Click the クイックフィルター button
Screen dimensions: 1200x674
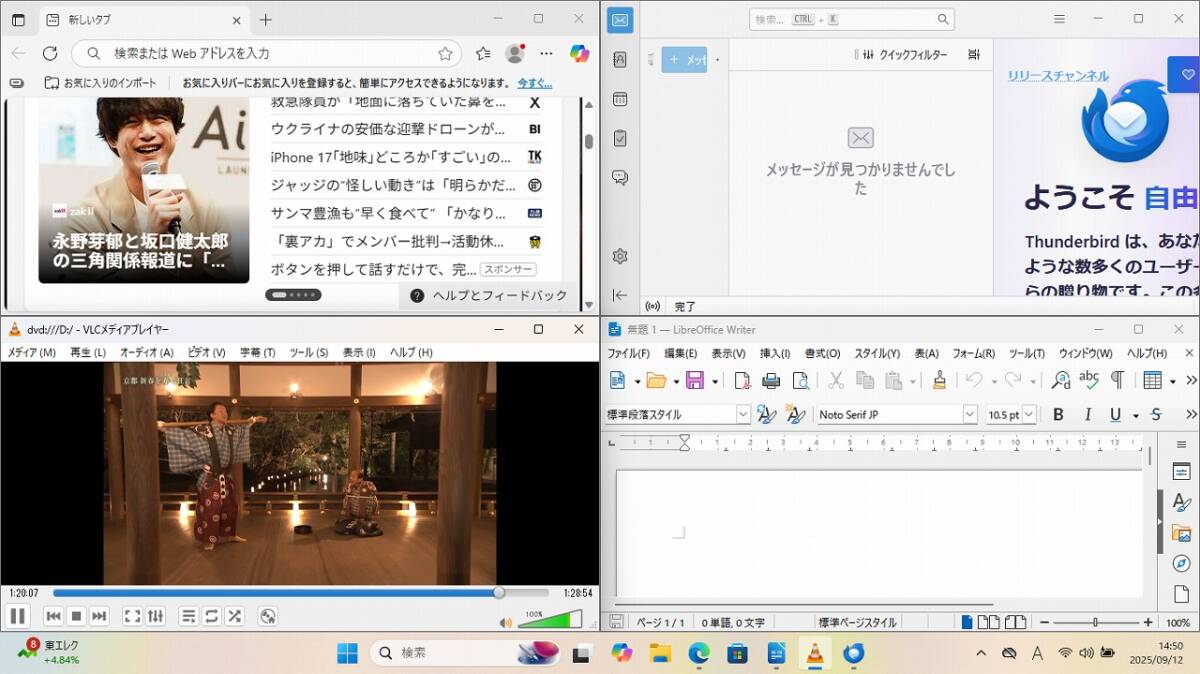tap(904, 55)
